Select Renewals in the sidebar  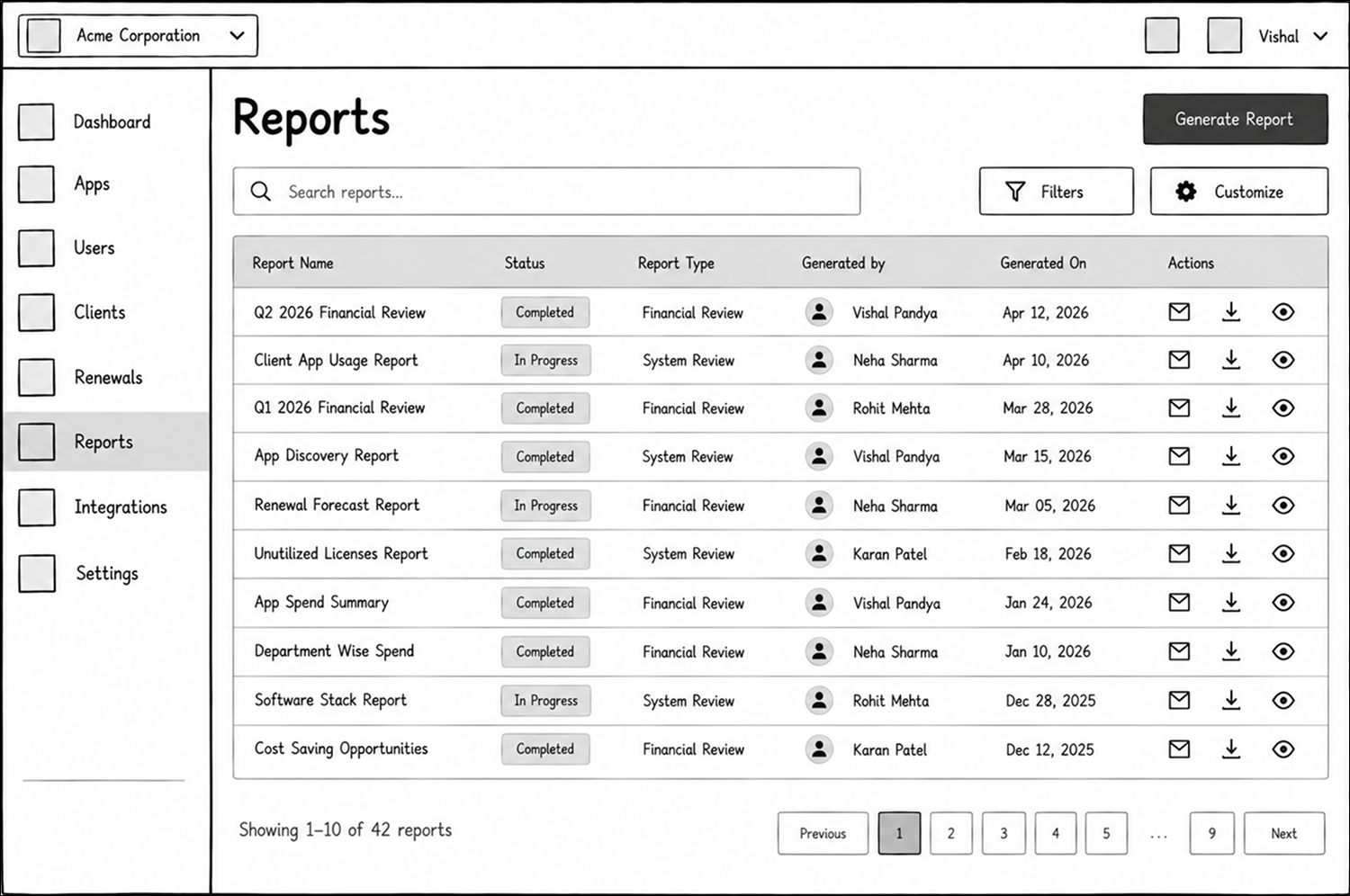(106, 377)
